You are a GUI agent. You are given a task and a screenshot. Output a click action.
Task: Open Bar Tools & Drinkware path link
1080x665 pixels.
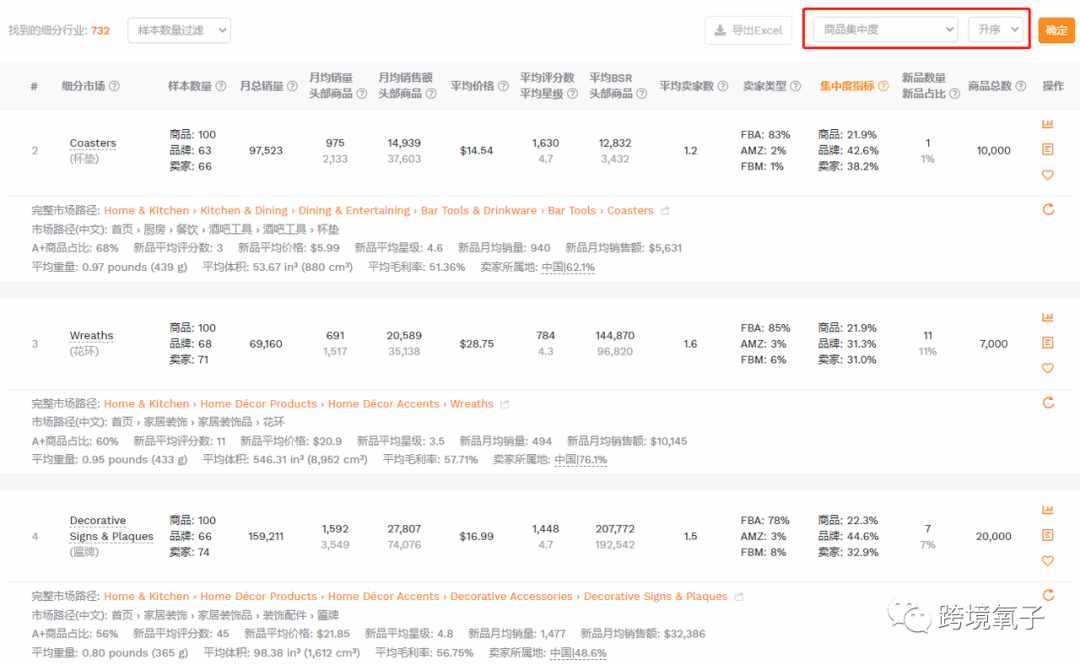[479, 211]
